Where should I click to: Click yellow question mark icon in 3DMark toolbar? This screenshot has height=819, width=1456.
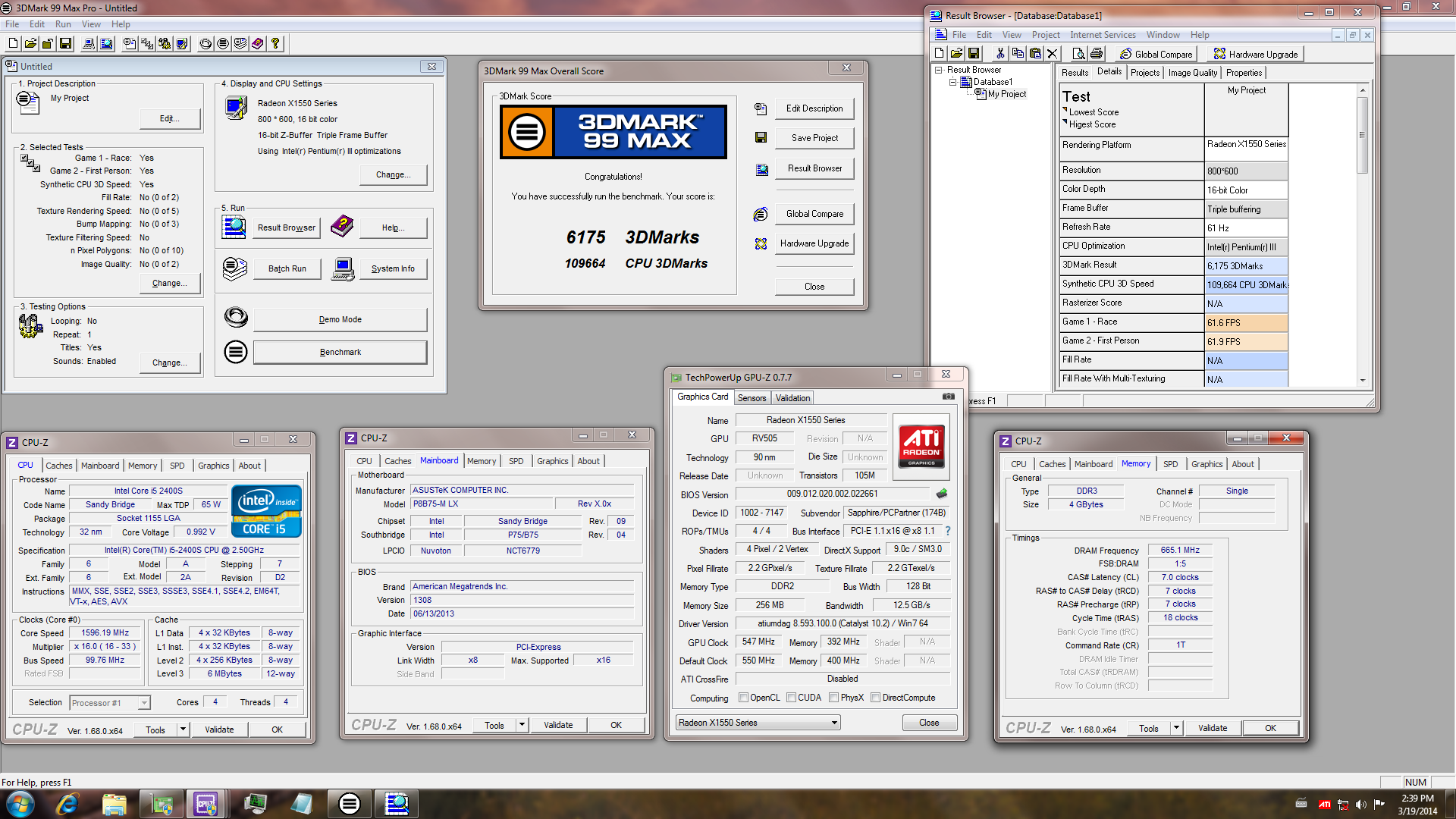(x=275, y=44)
